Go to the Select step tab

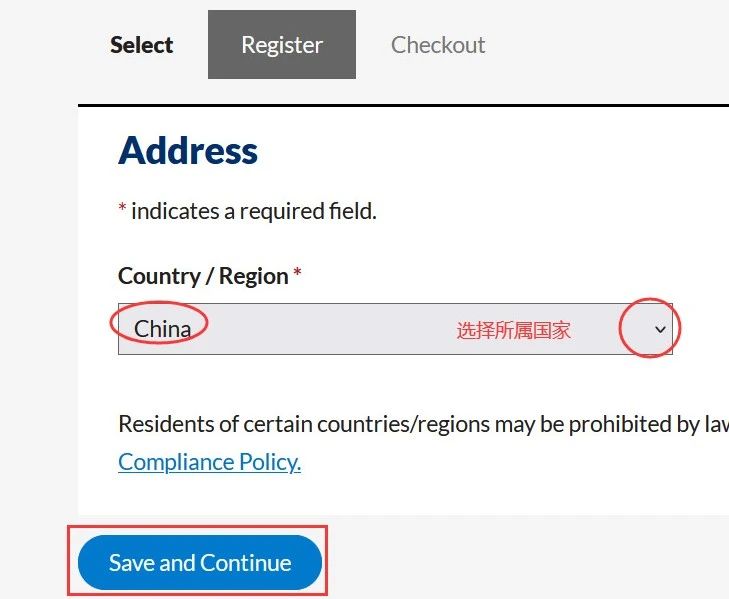click(141, 45)
